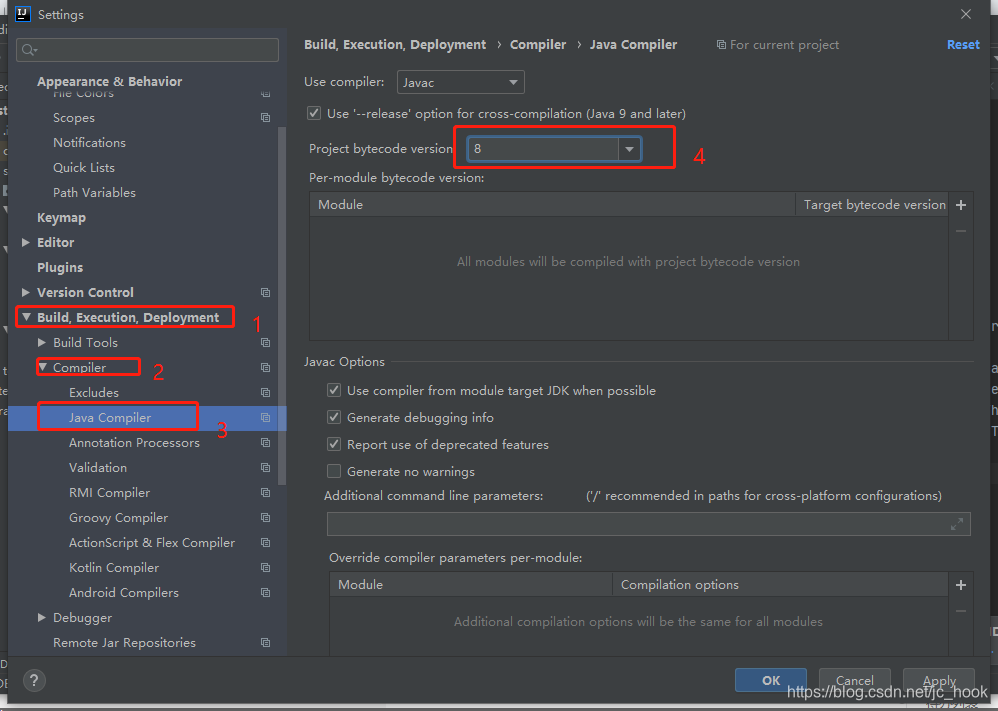The width and height of the screenshot is (998, 711).
Task: Click the project-level icon beside Excludes
Action: (x=265, y=393)
